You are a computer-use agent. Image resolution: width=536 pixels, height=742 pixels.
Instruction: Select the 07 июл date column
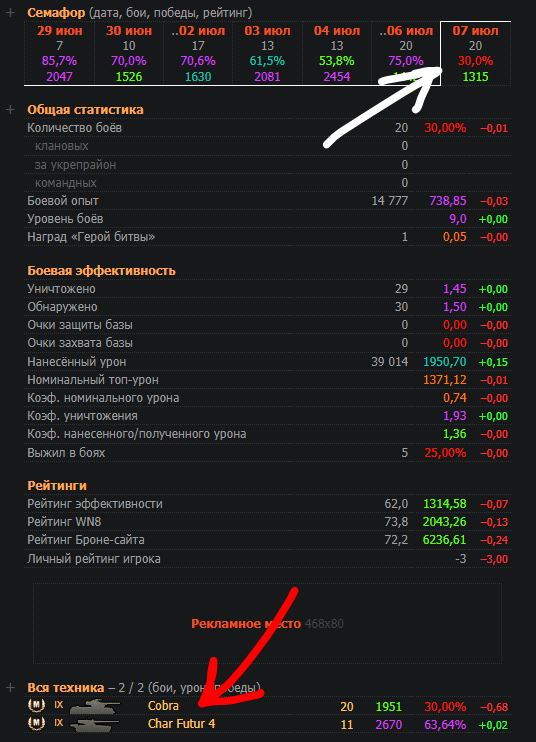pos(475,53)
